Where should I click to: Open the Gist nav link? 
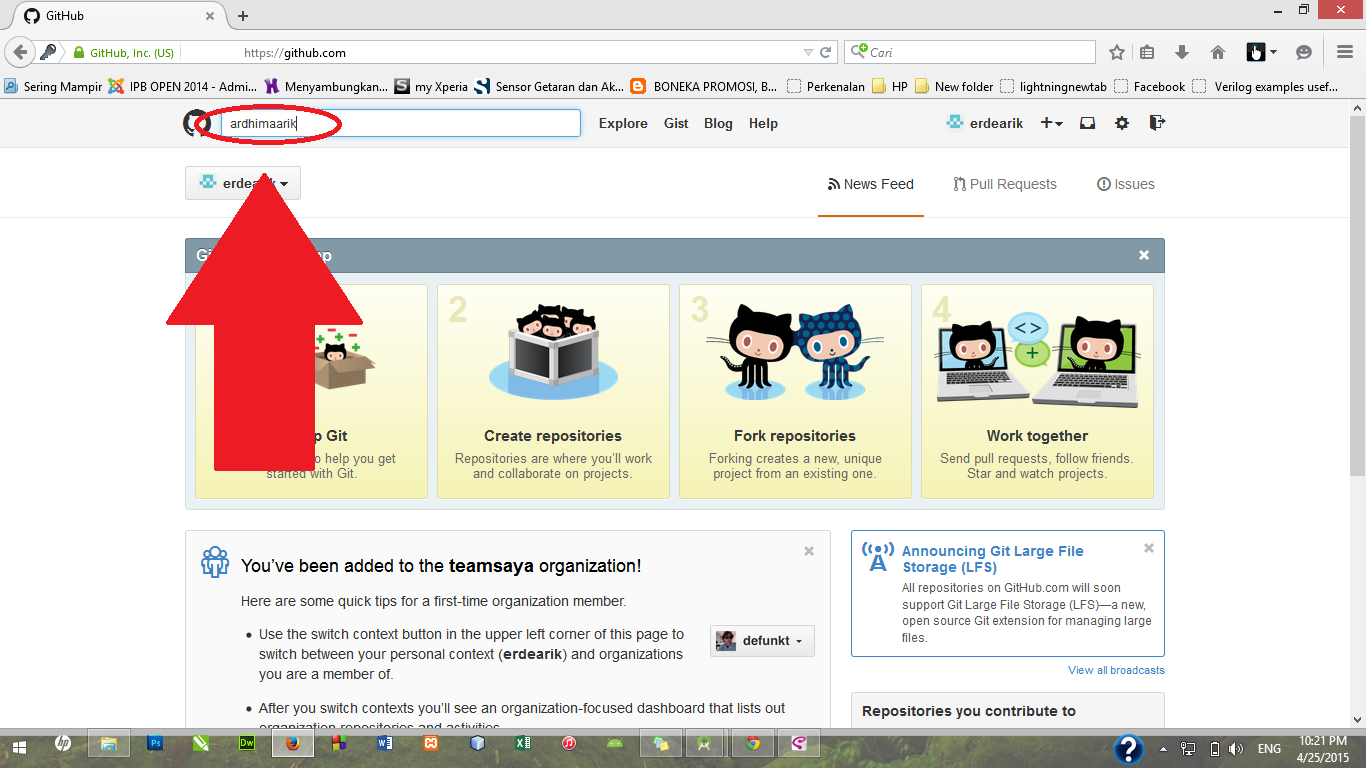click(x=676, y=124)
